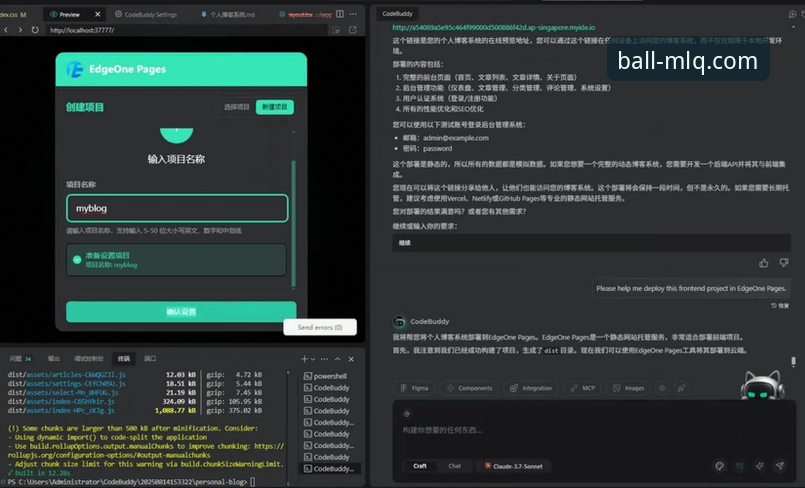805x488 pixels.
Task: Switch to Chat mode
Action: pyautogui.click(x=454, y=466)
